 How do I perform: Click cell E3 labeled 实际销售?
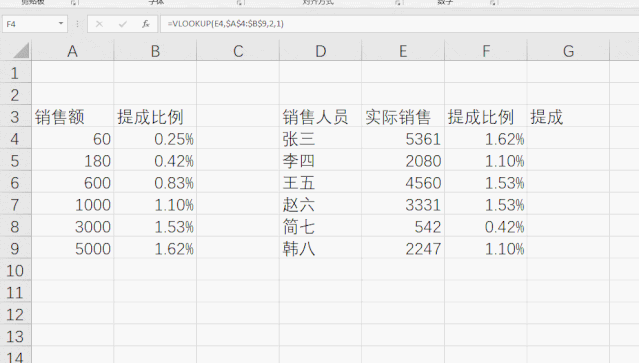click(x=403, y=117)
